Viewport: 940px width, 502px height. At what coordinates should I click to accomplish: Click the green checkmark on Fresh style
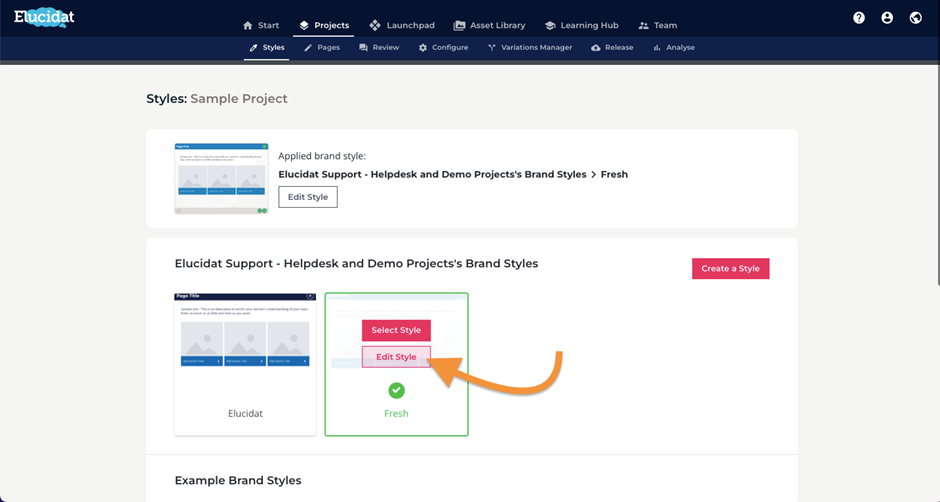[396, 390]
